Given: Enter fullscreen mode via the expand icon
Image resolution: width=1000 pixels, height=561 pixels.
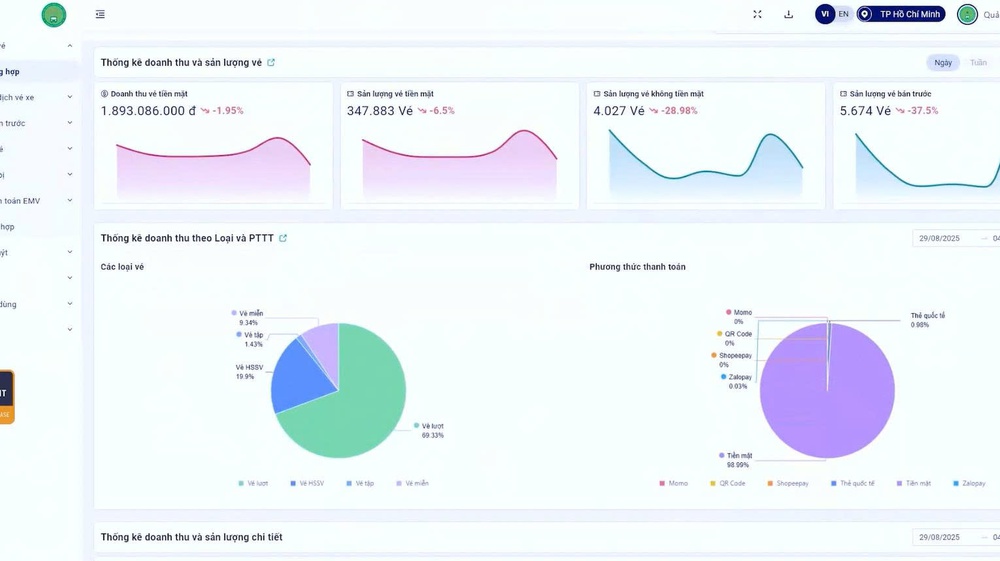Looking at the screenshot, I should pyautogui.click(x=757, y=14).
